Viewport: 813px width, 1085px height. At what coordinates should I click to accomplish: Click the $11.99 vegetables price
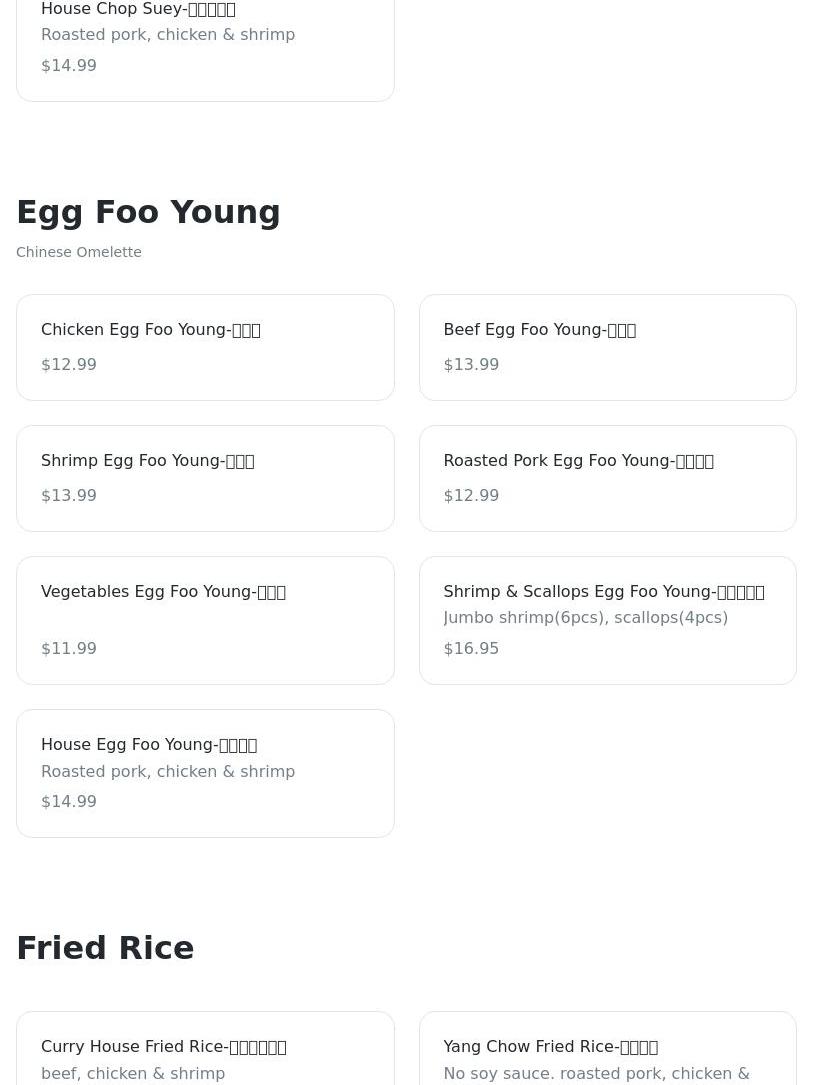(69, 648)
